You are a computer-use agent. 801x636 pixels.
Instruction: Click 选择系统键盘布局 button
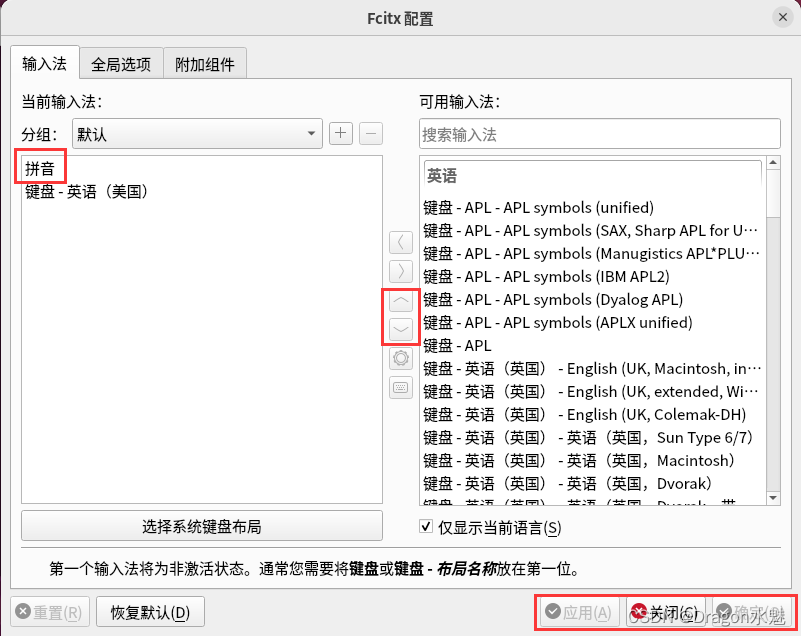[202, 526]
